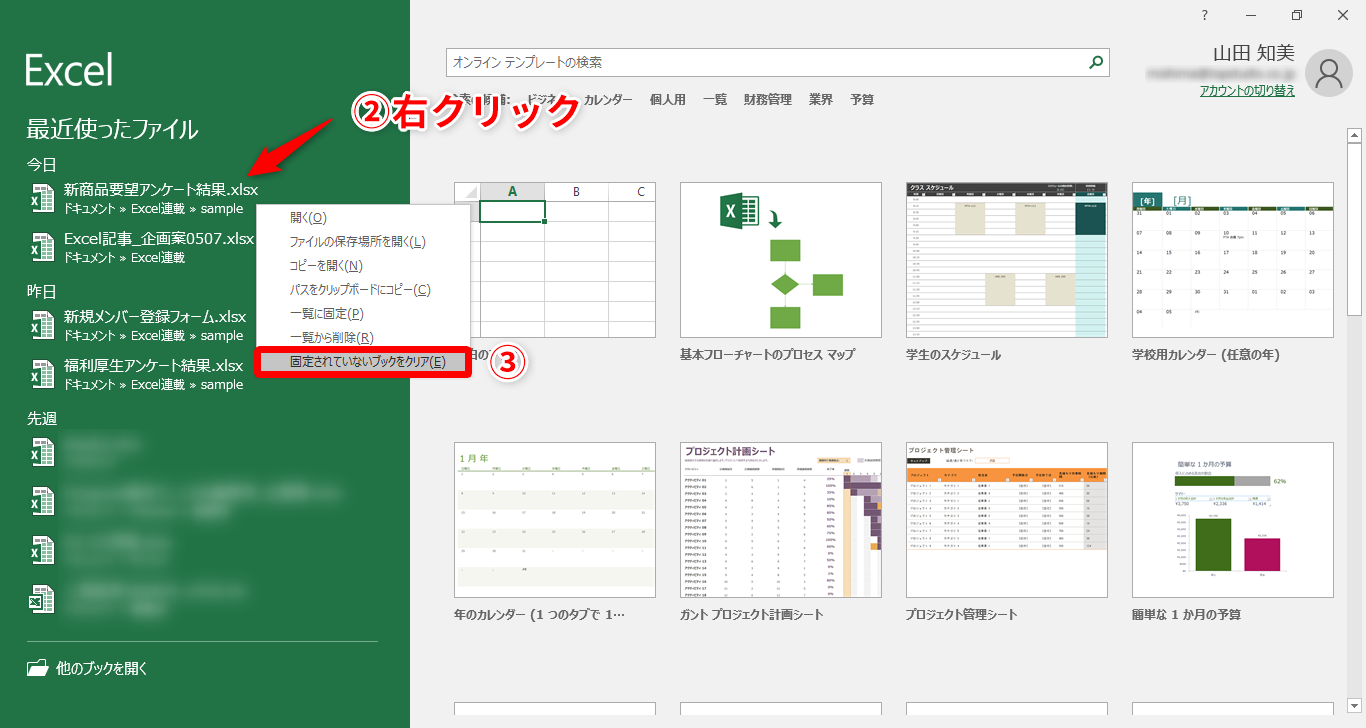Pick the 業界 suggested search
The height and width of the screenshot is (728, 1366).
coord(821,100)
